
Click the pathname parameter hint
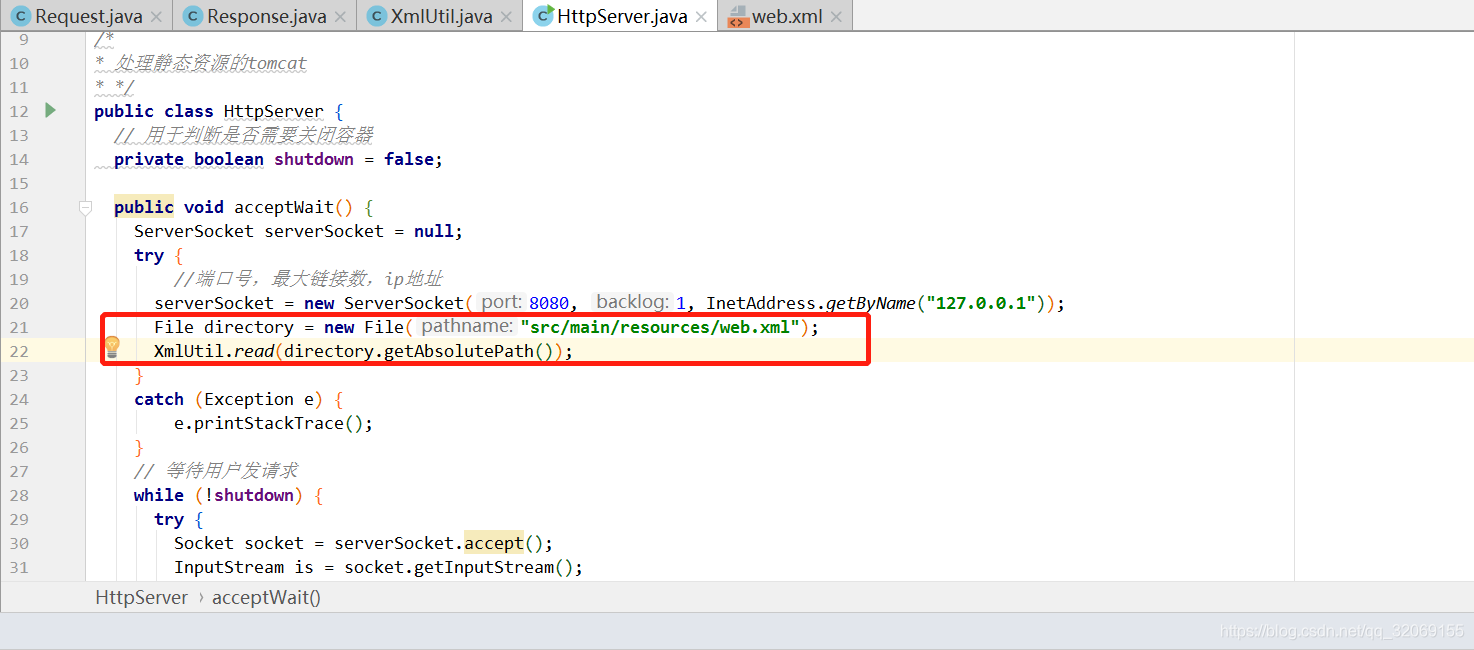click(466, 327)
